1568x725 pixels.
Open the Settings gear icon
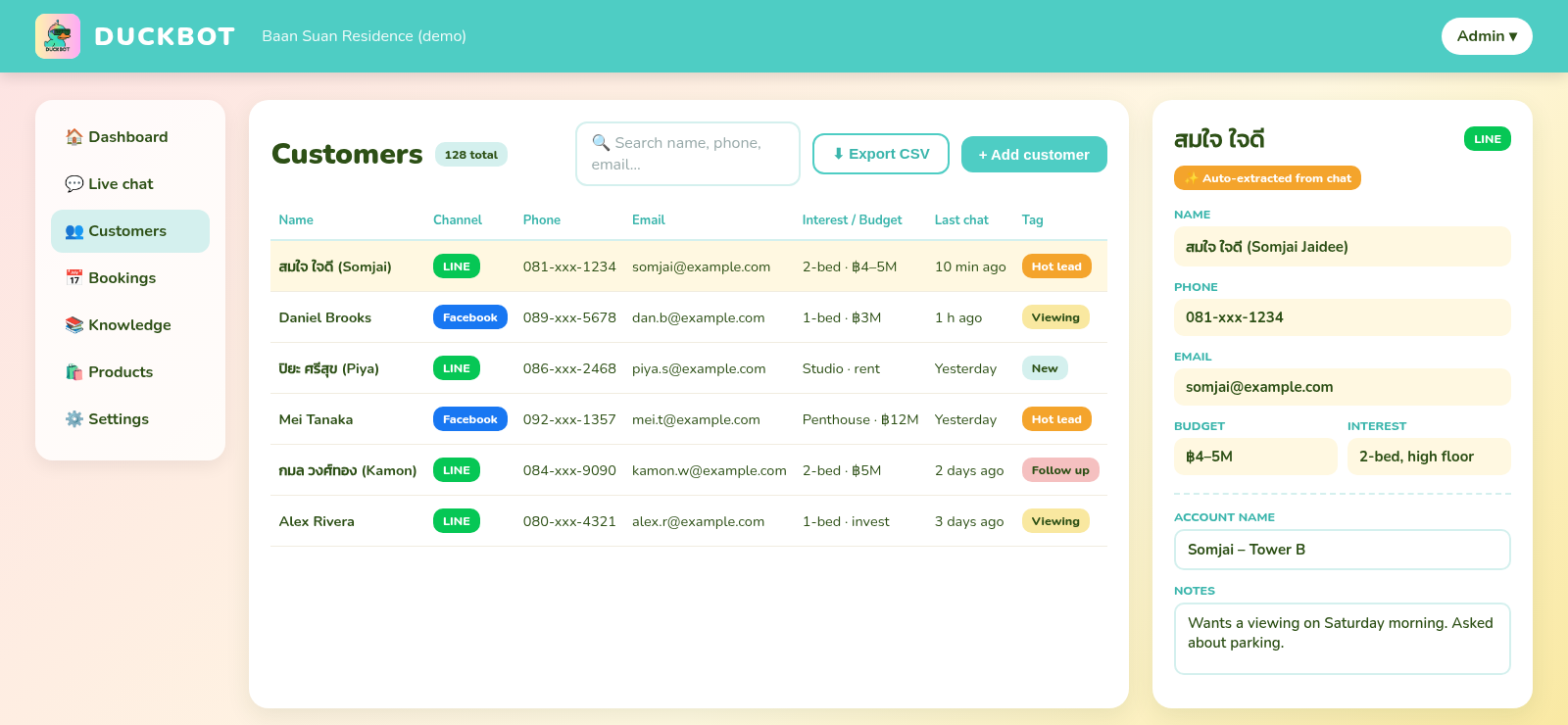pyautogui.click(x=74, y=419)
